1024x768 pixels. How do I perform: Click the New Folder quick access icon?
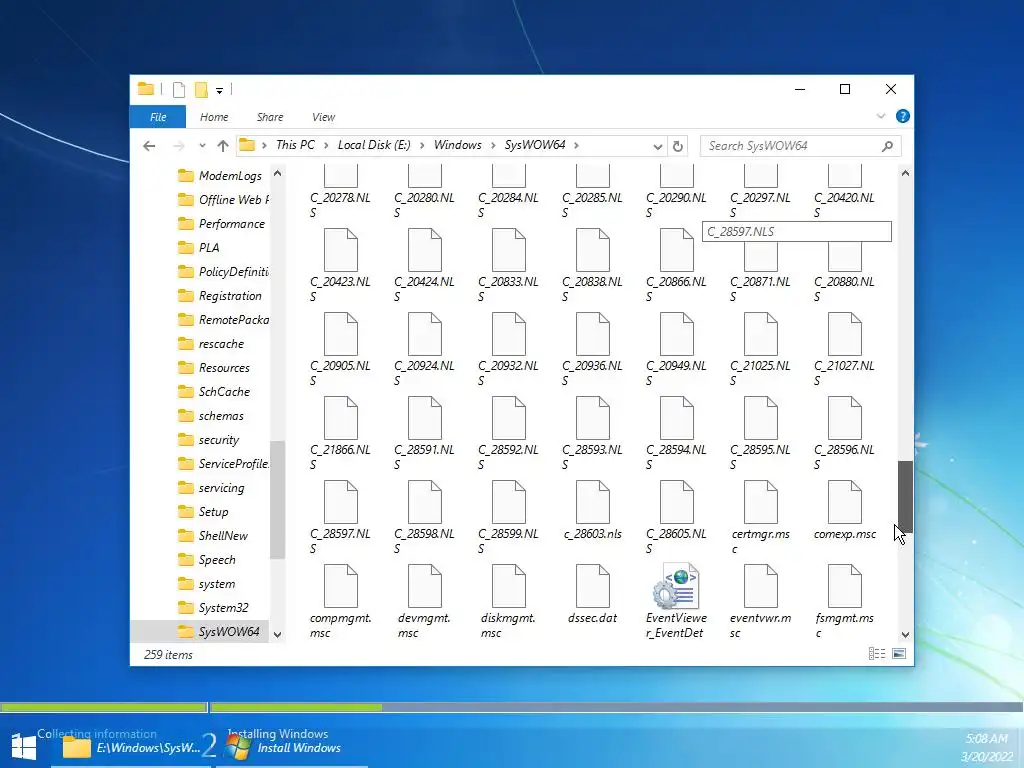coord(201,89)
